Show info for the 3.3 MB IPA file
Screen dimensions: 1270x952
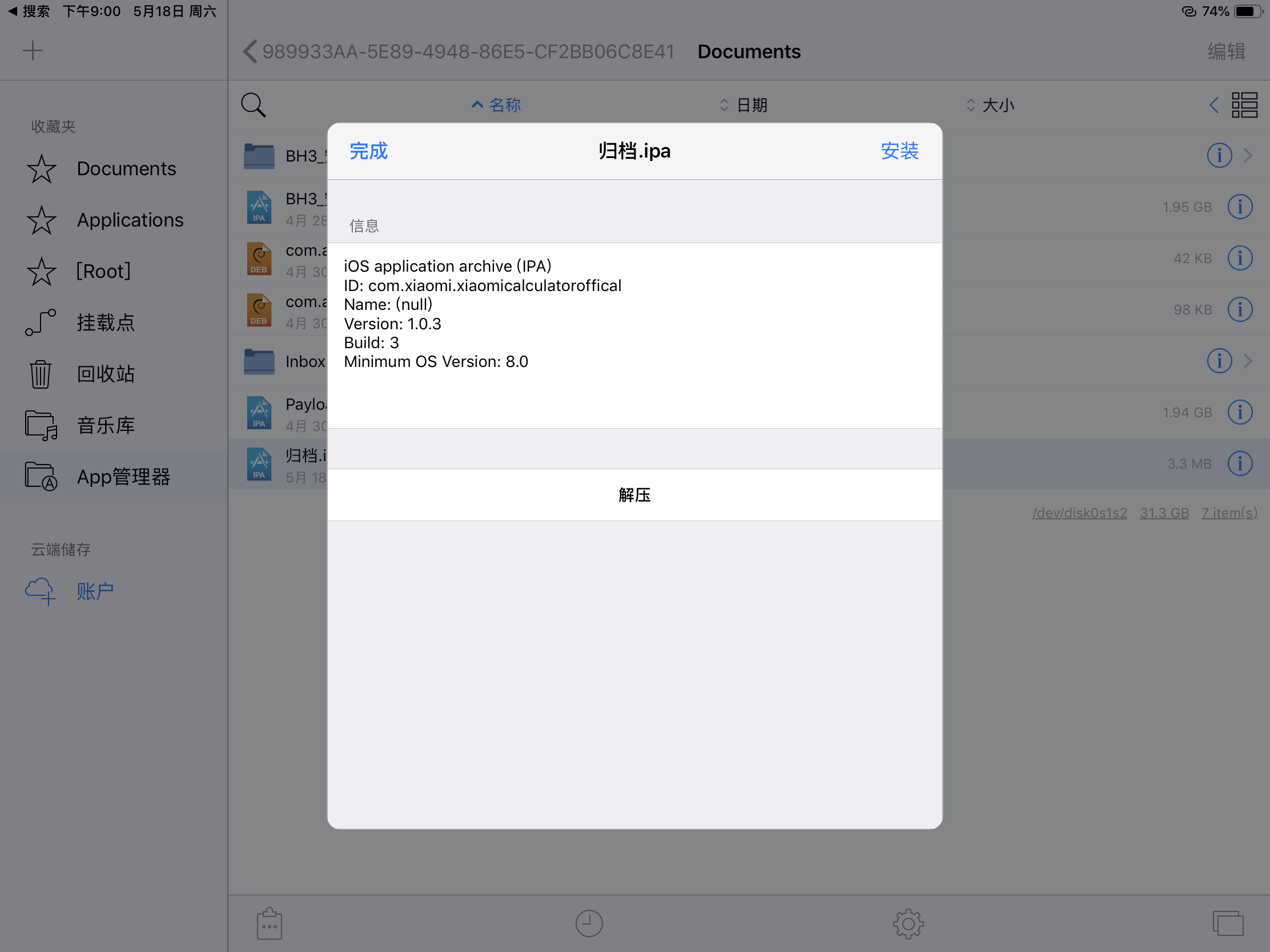[x=1240, y=463]
